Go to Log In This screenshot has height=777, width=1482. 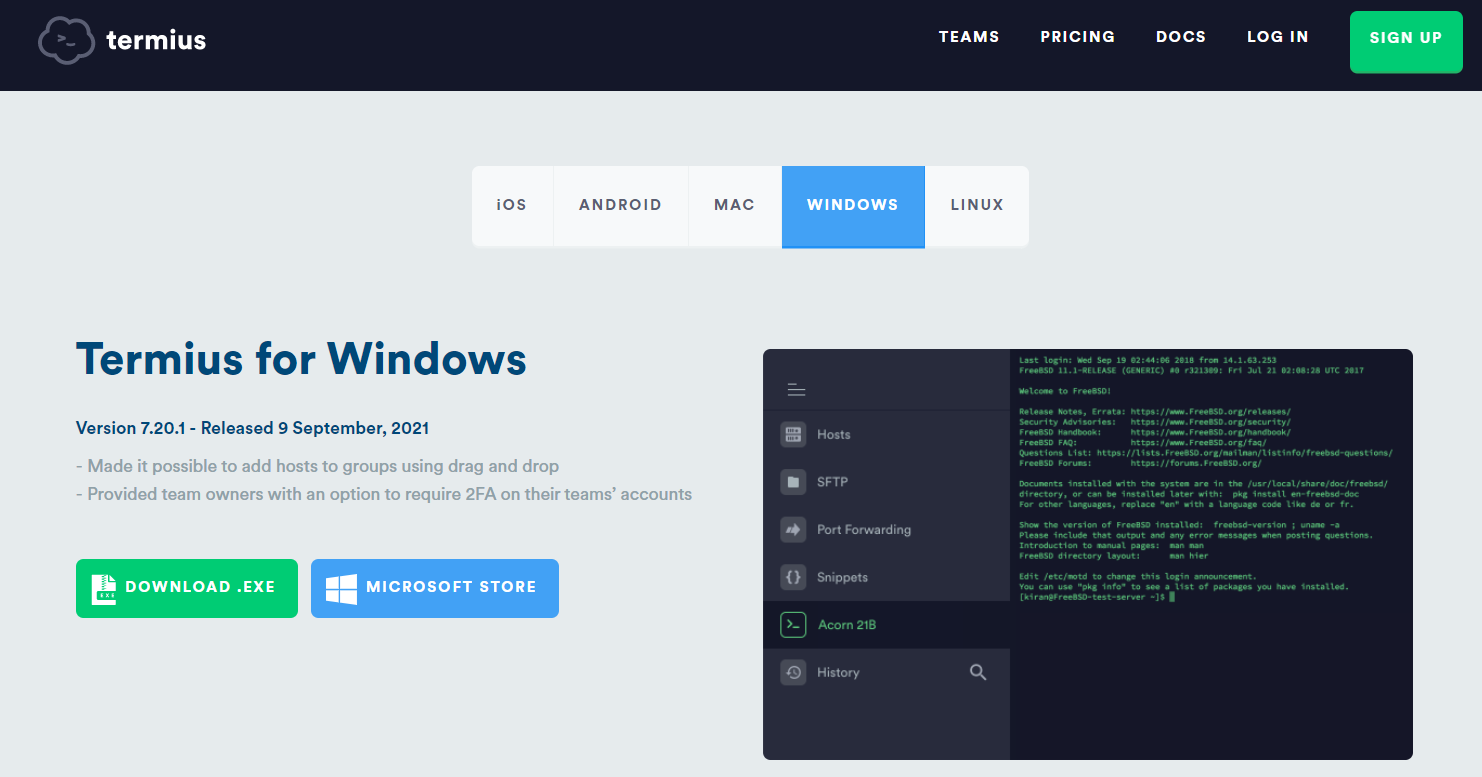click(1277, 37)
